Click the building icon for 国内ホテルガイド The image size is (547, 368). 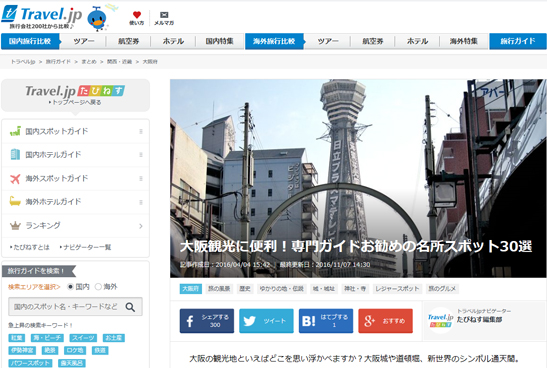(x=15, y=155)
